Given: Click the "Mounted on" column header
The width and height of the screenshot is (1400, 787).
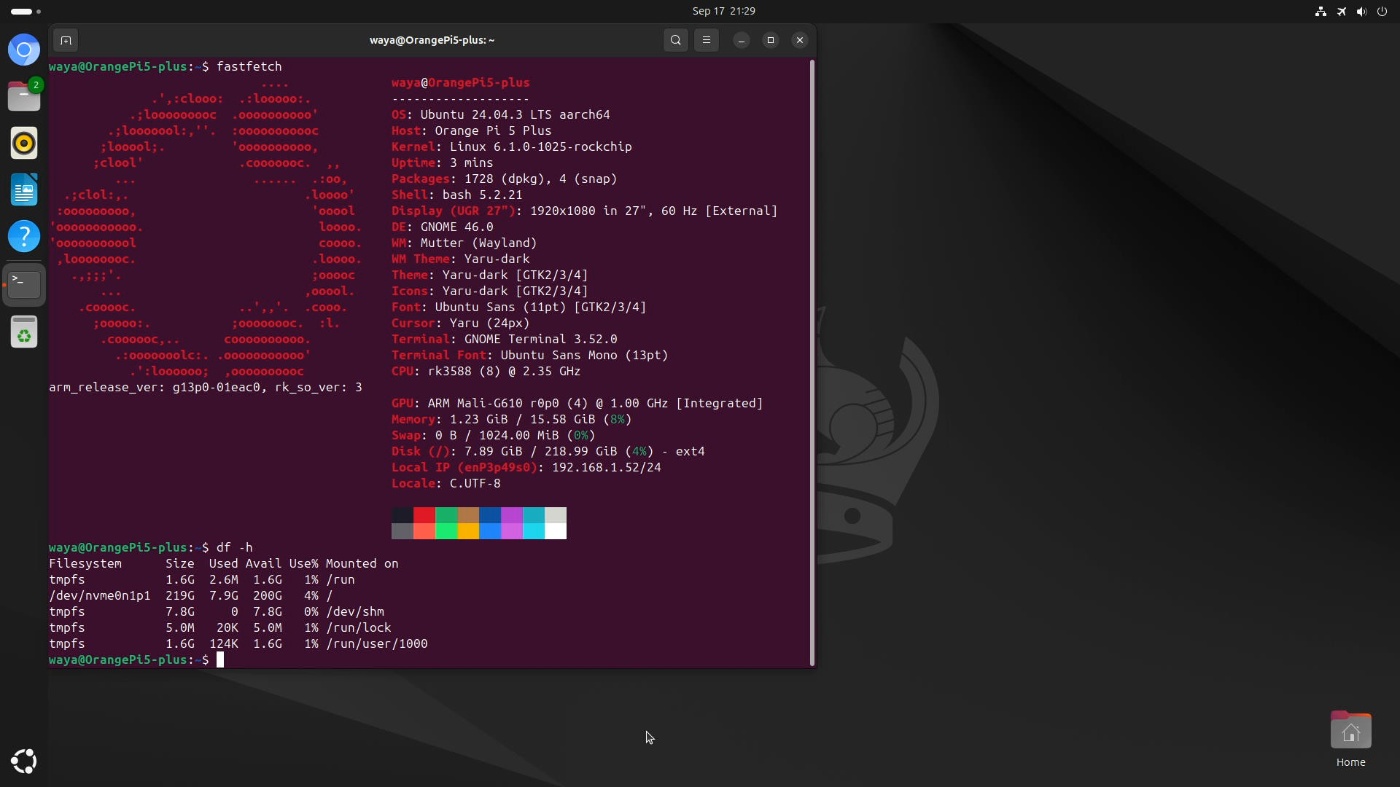Looking at the screenshot, I should 362,564.
